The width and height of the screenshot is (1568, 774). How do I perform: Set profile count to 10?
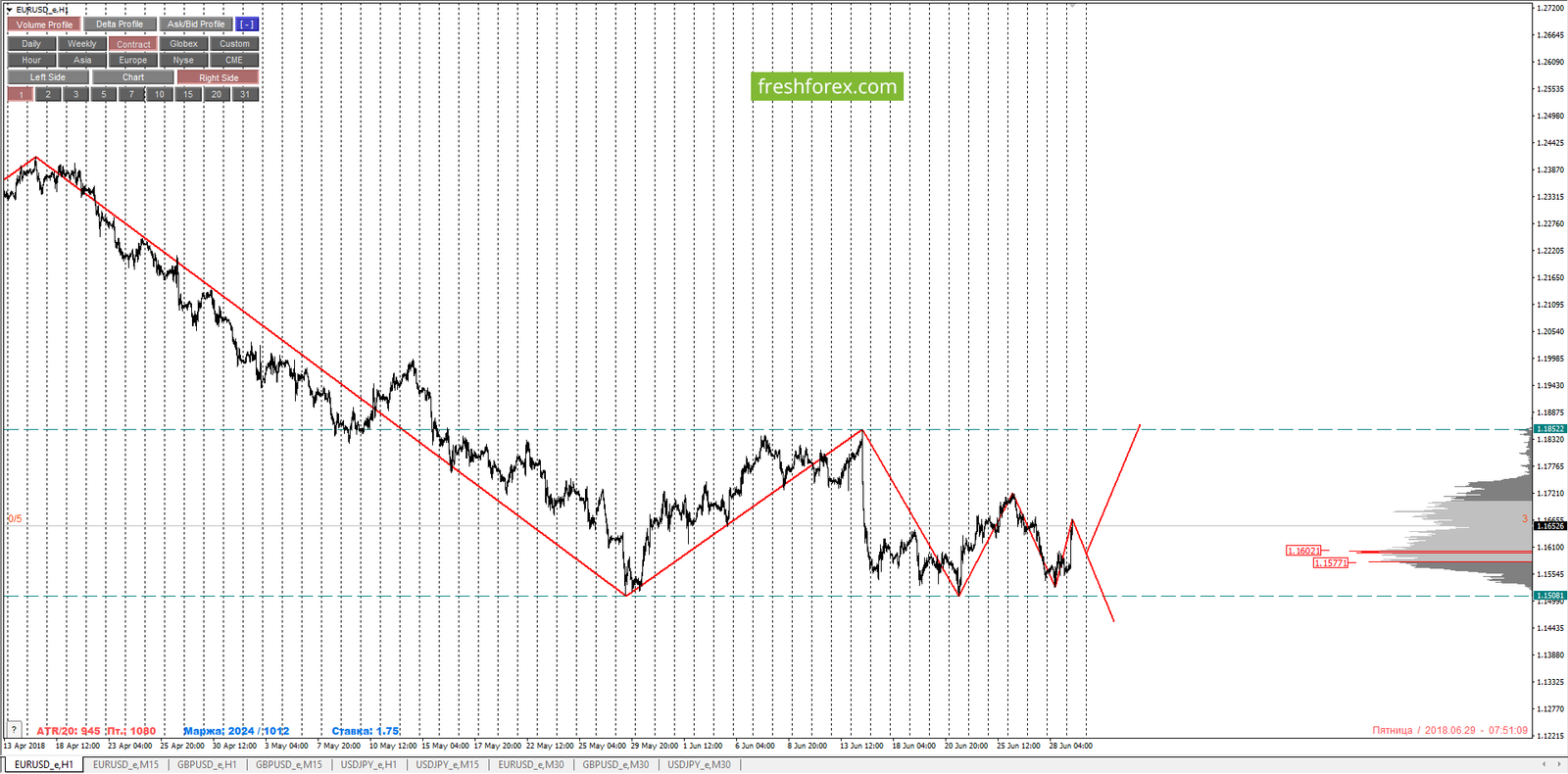pyautogui.click(x=160, y=95)
